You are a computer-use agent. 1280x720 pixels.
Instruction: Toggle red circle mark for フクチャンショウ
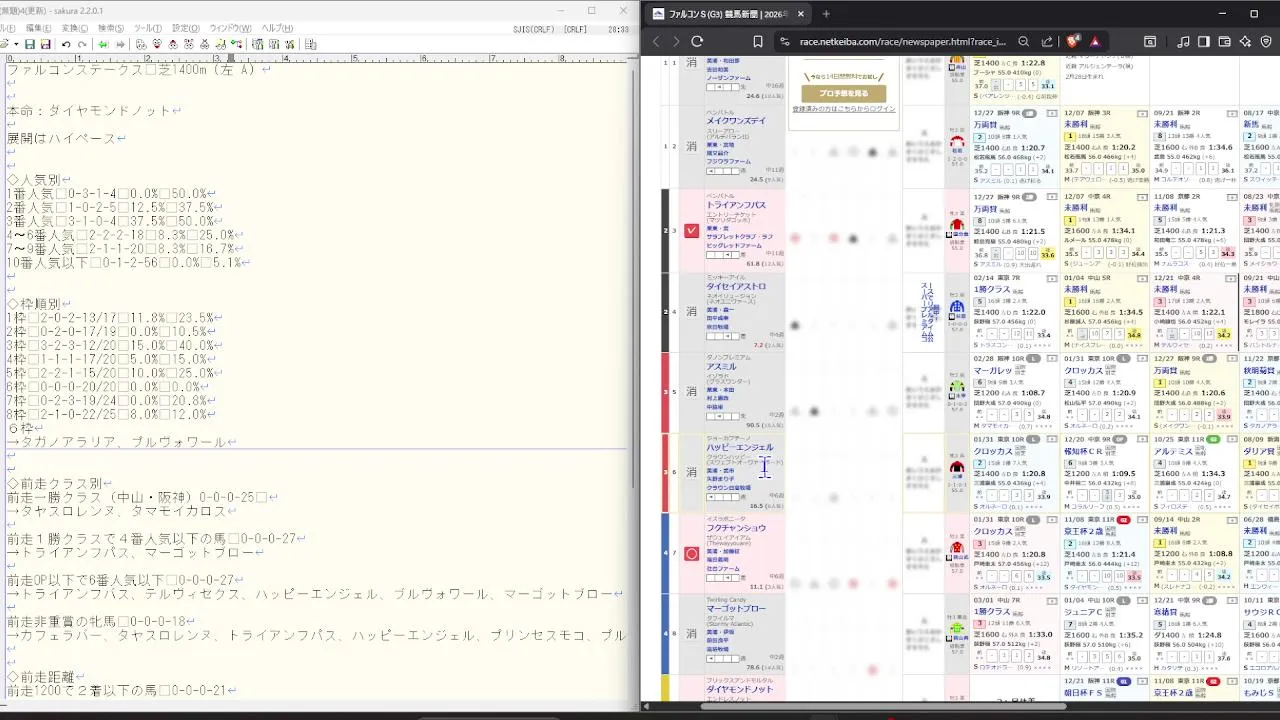coord(691,553)
